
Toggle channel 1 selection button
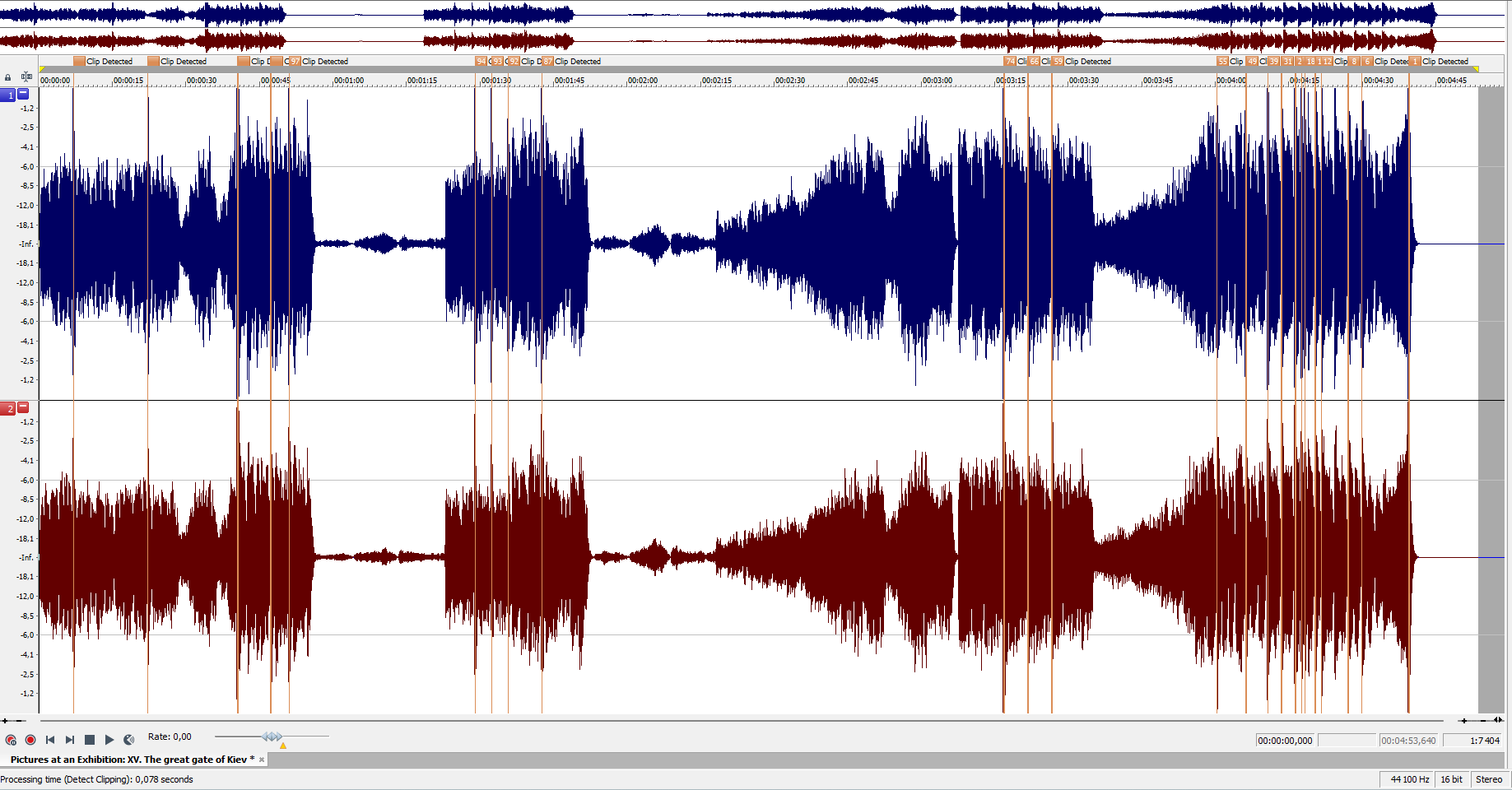(9, 95)
